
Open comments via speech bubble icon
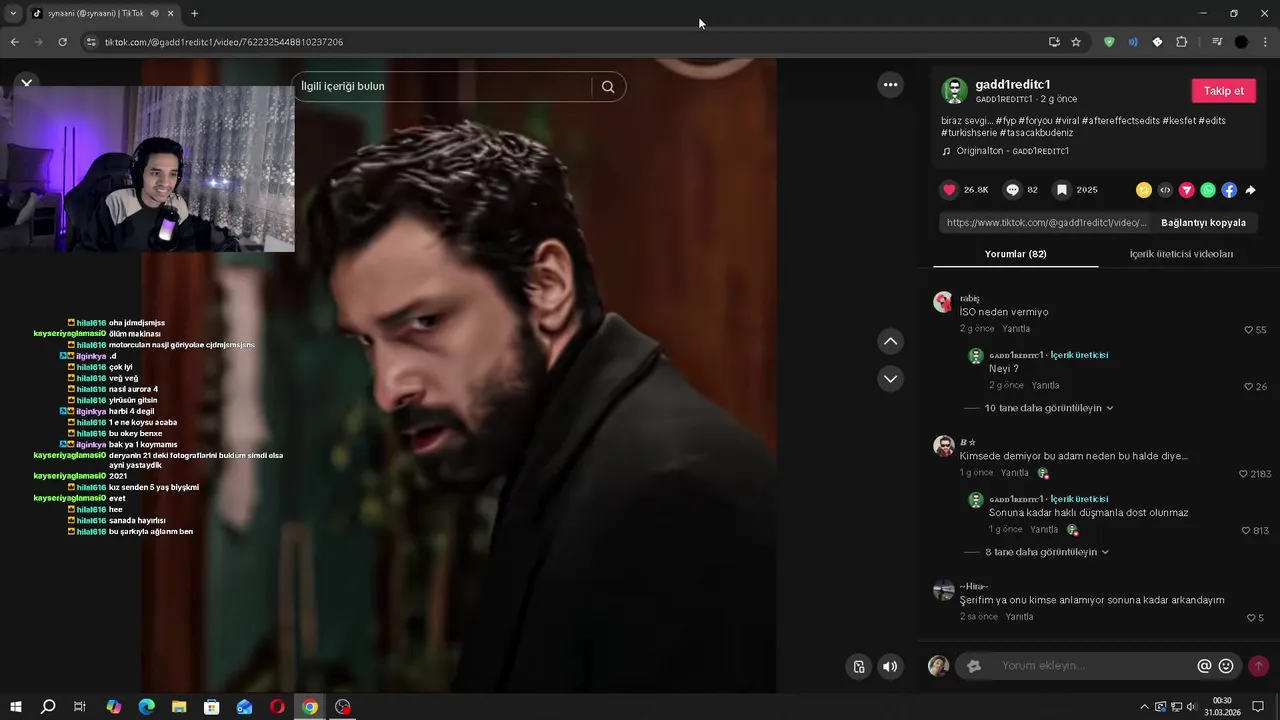tap(1012, 190)
